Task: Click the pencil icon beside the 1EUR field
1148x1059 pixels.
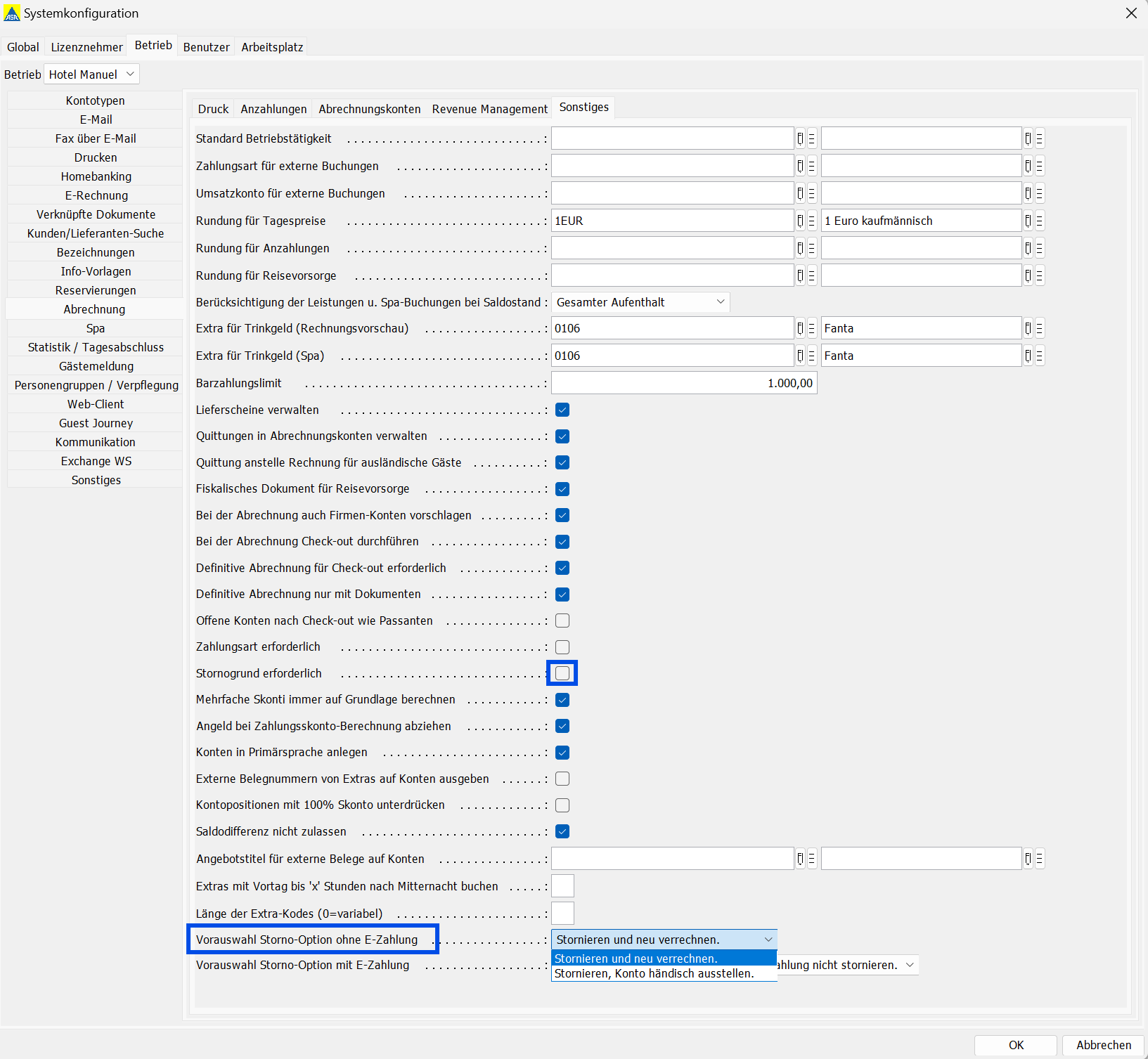Action: pyautogui.click(x=800, y=221)
